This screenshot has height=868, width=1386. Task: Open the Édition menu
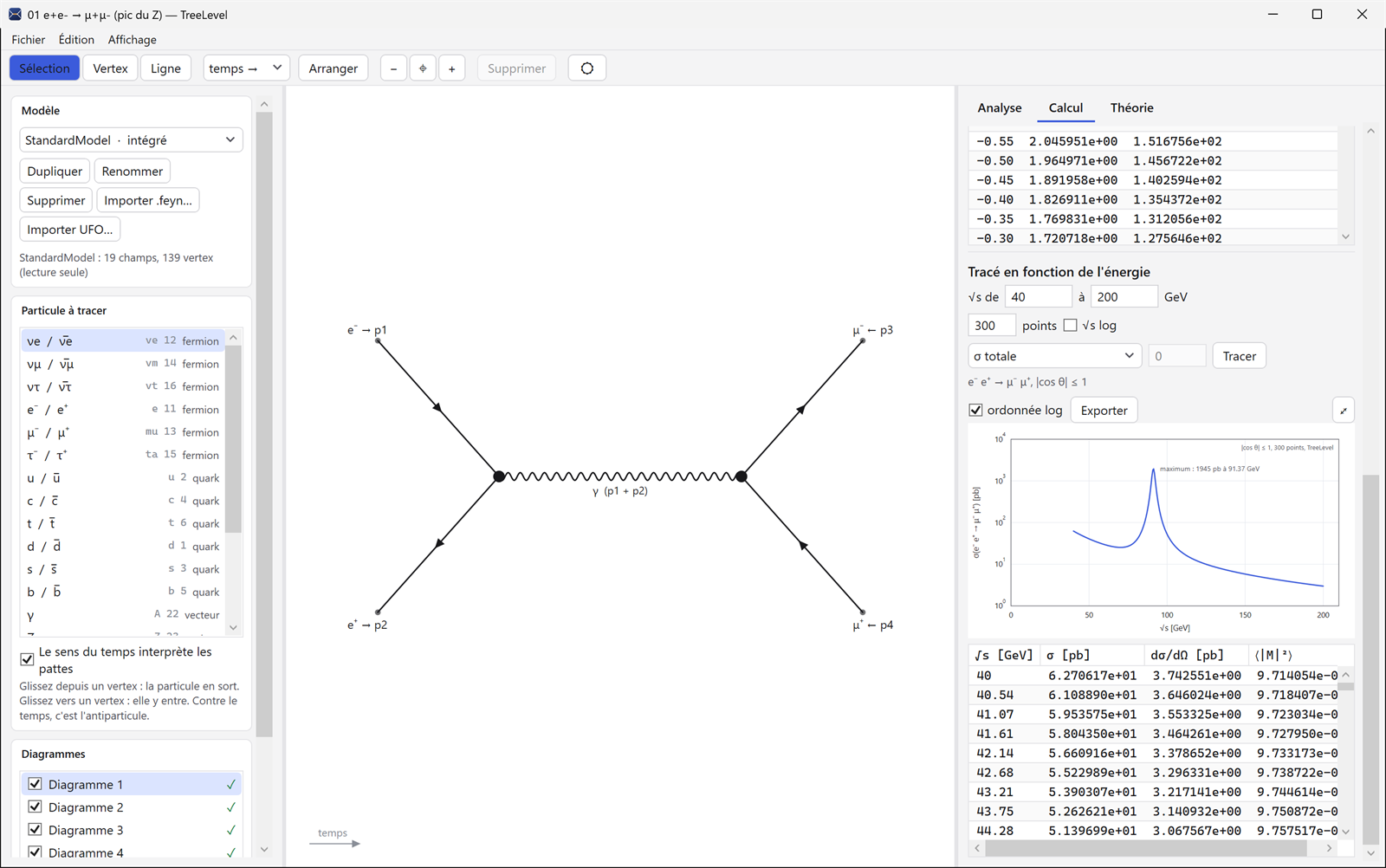pyautogui.click(x=76, y=40)
